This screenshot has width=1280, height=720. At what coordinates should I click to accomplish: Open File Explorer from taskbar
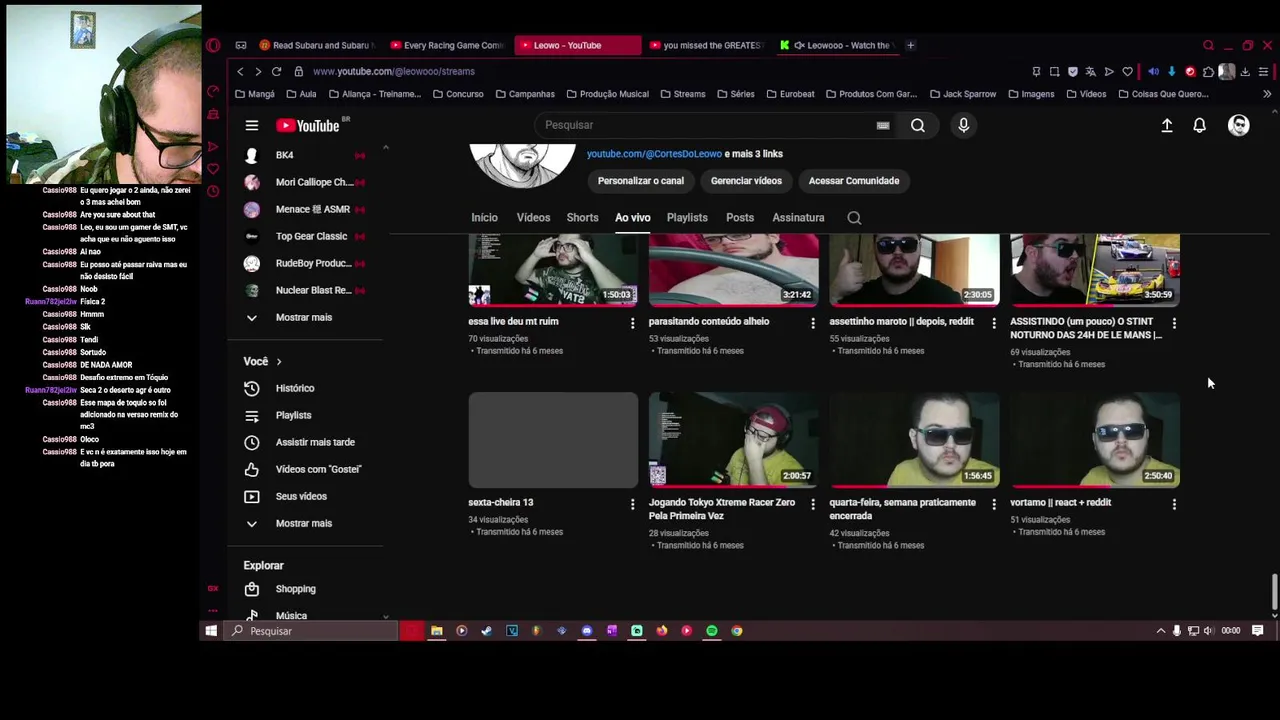point(436,631)
